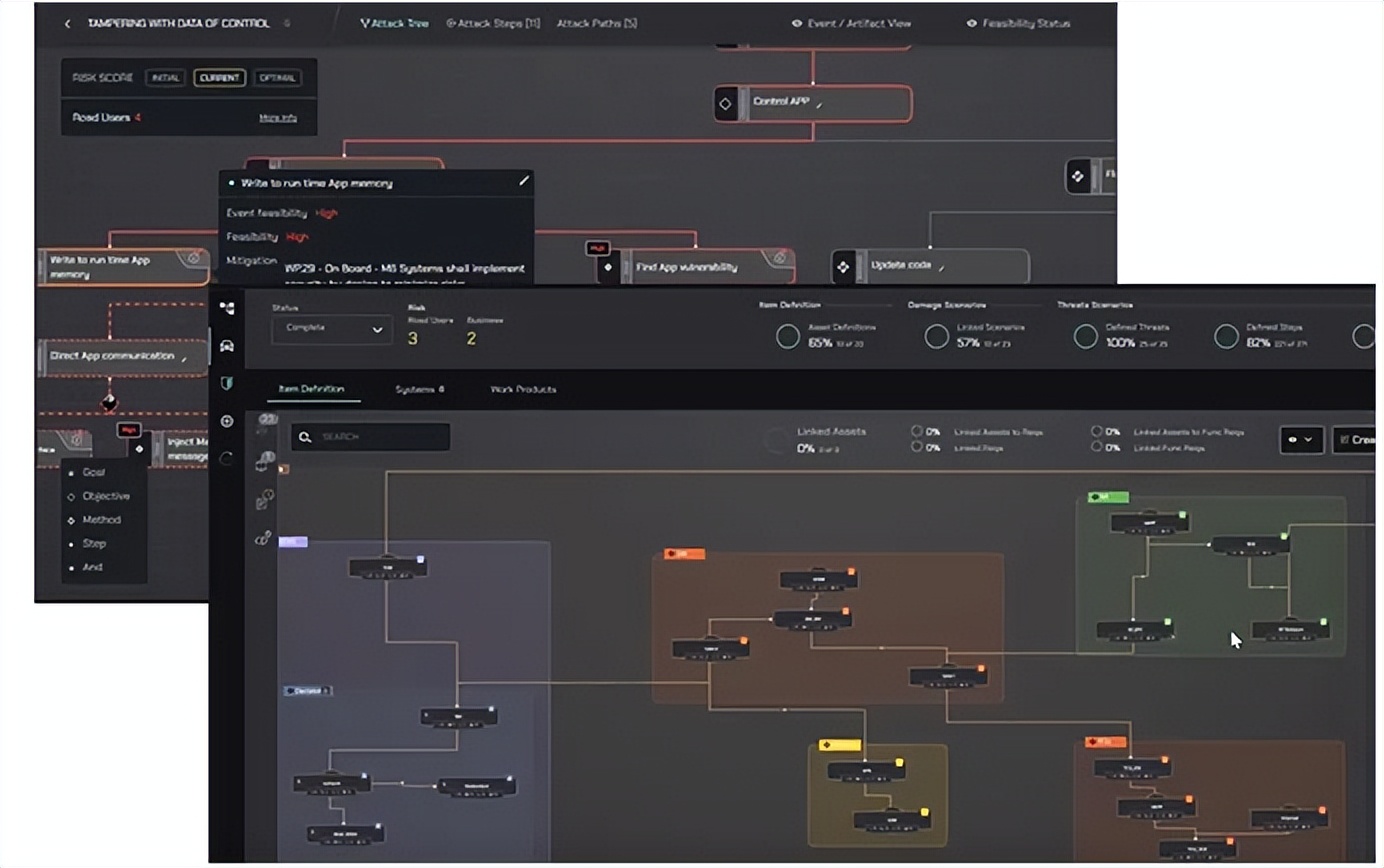Viewport: 1384px width, 868px height.
Task: Click the car icon in left sidebar
Action: pyautogui.click(x=227, y=346)
